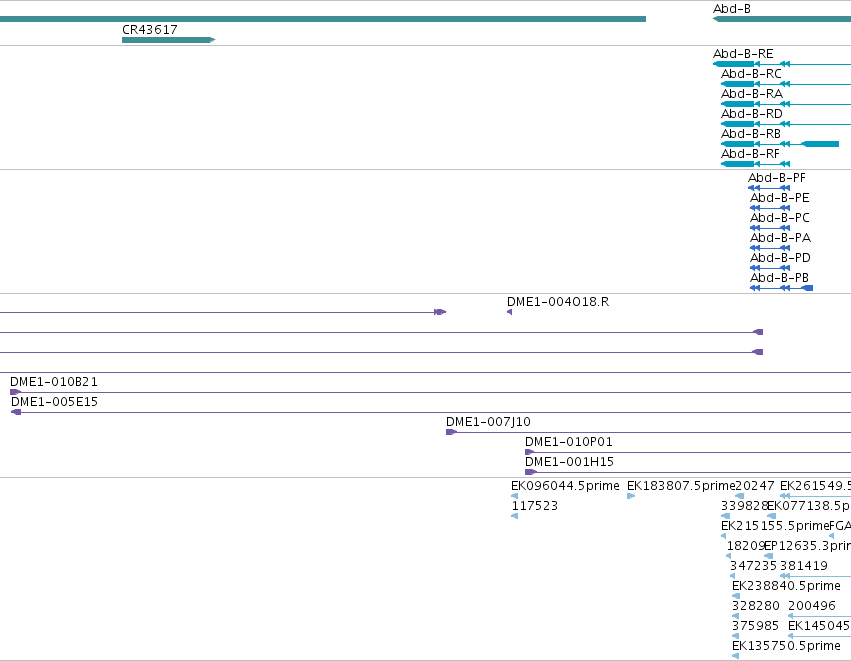Select the EK261549 read label
851x661 pixels.
pyautogui.click(x=815, y=486)
